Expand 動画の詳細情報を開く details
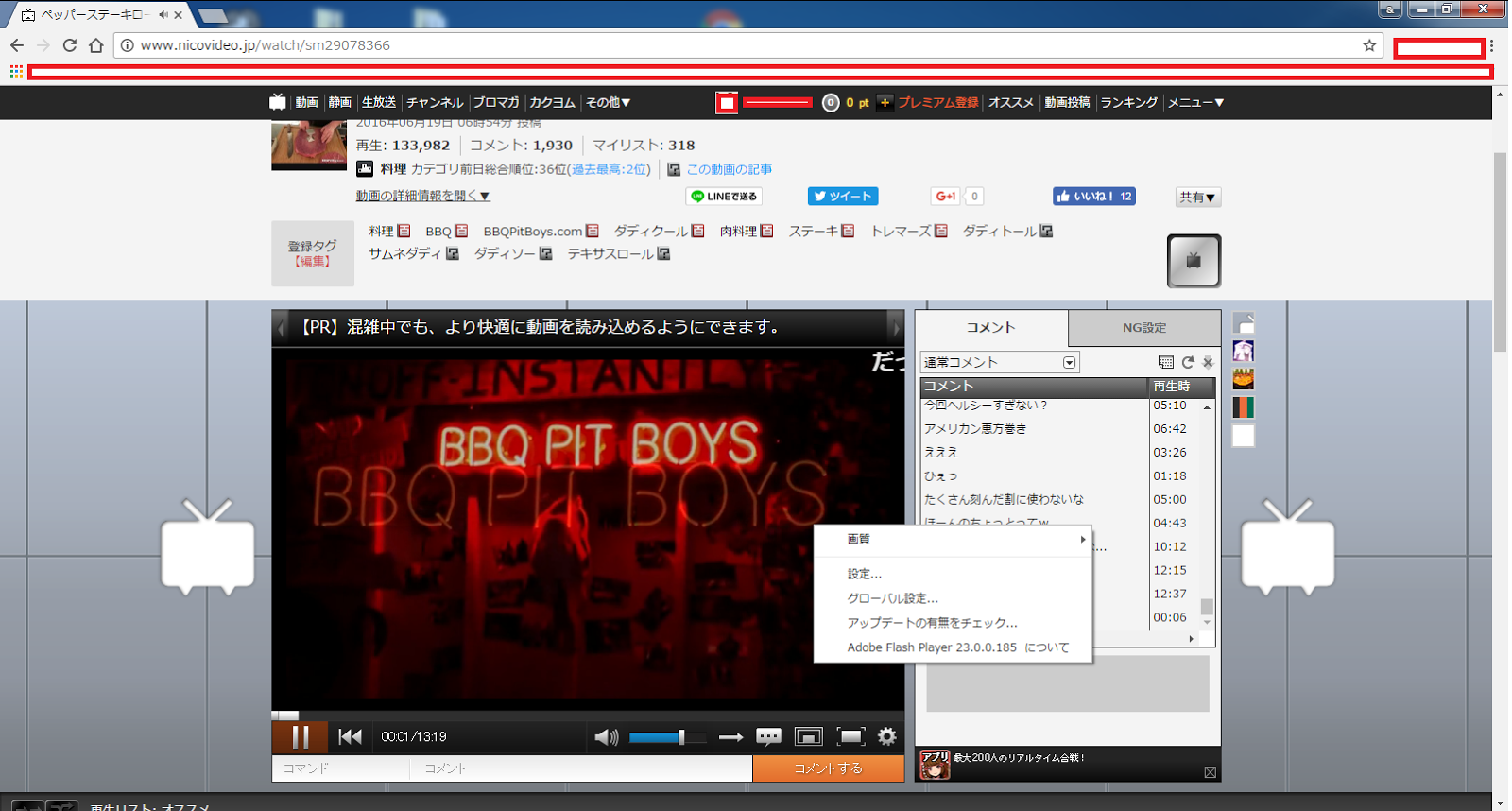This screenshot has width=1512, height=811. click(422, 196)
